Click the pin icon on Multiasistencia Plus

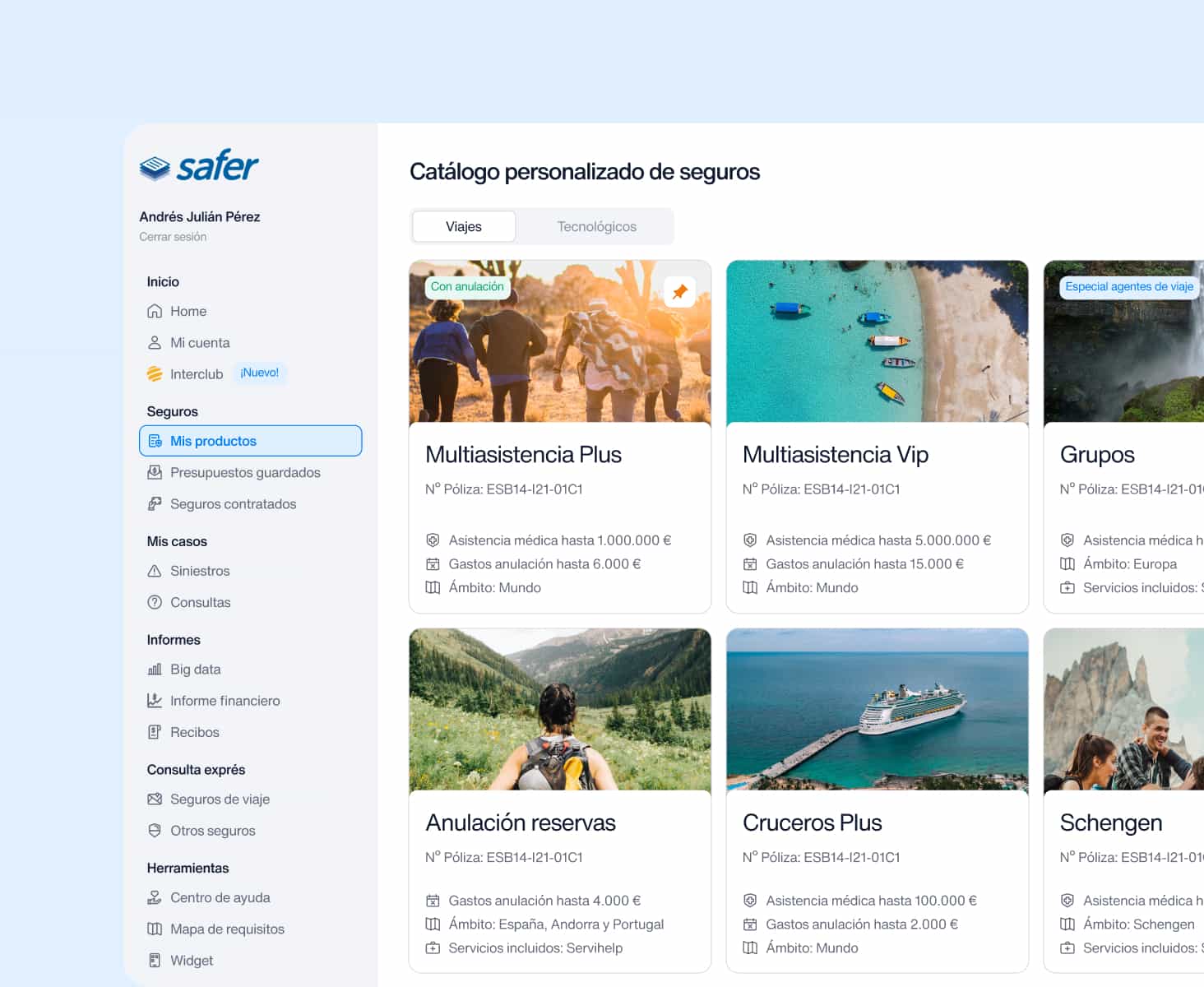680,292
